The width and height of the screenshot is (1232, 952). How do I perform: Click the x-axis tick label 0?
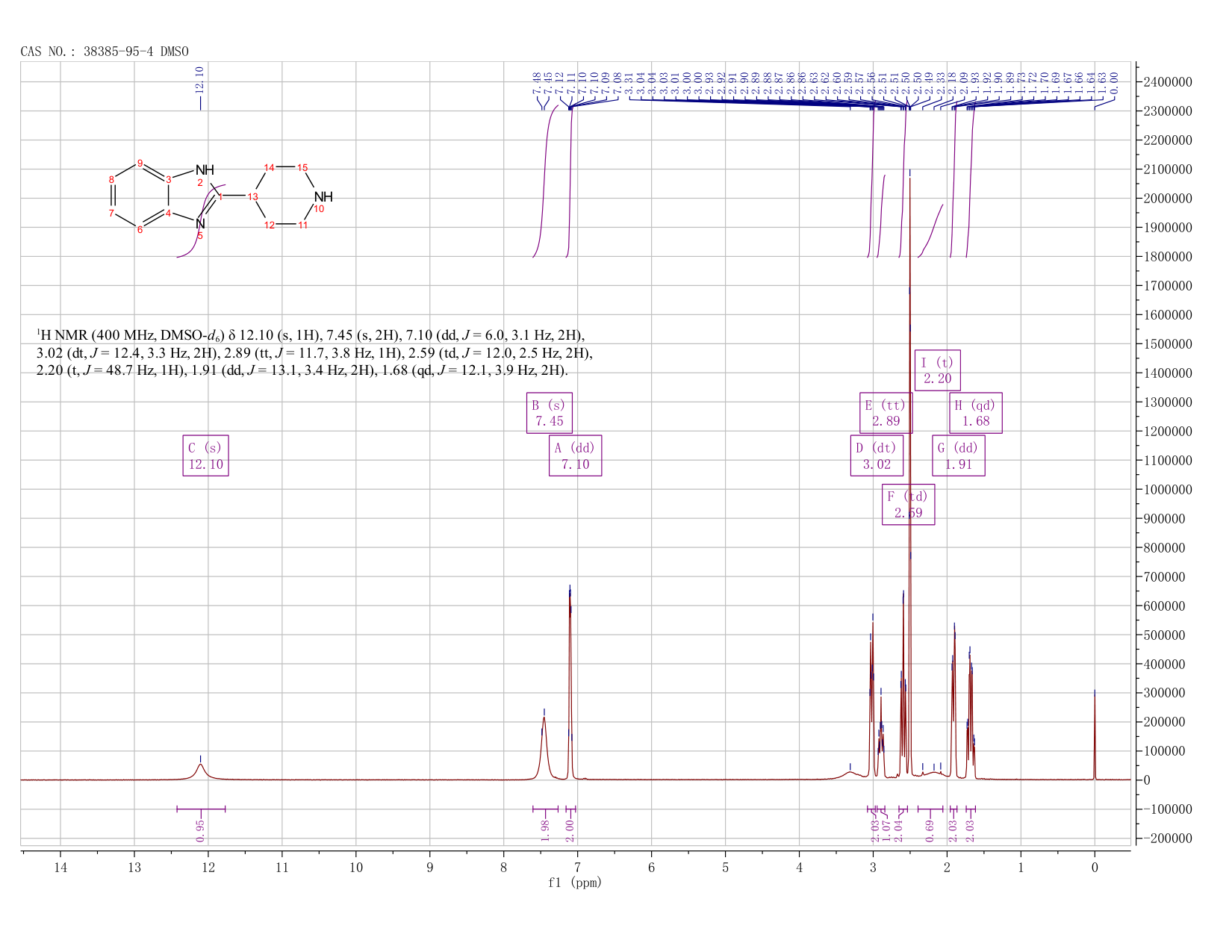(1095, 867)
